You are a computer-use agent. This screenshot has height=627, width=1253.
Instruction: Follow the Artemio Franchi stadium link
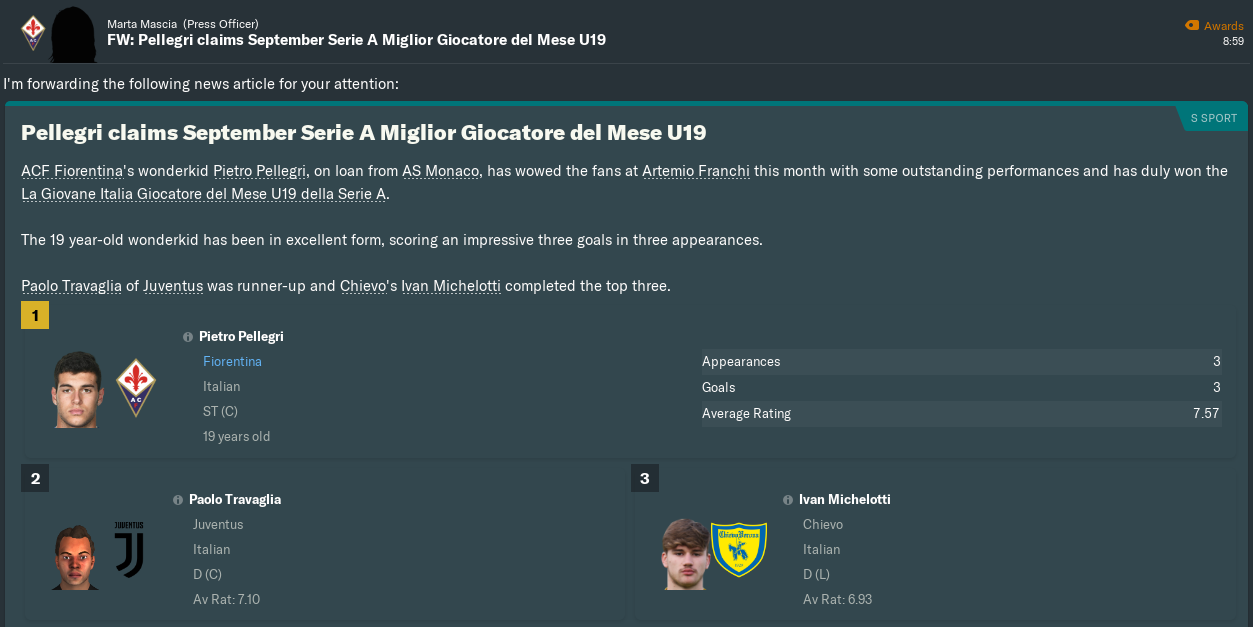click(695, 171)
